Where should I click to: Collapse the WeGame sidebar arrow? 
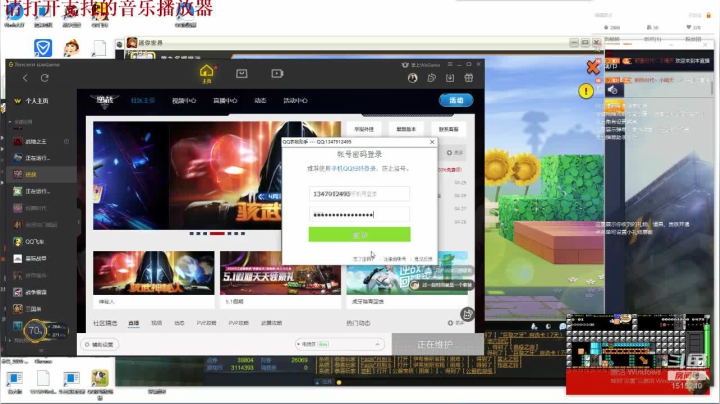pos(79,222)
